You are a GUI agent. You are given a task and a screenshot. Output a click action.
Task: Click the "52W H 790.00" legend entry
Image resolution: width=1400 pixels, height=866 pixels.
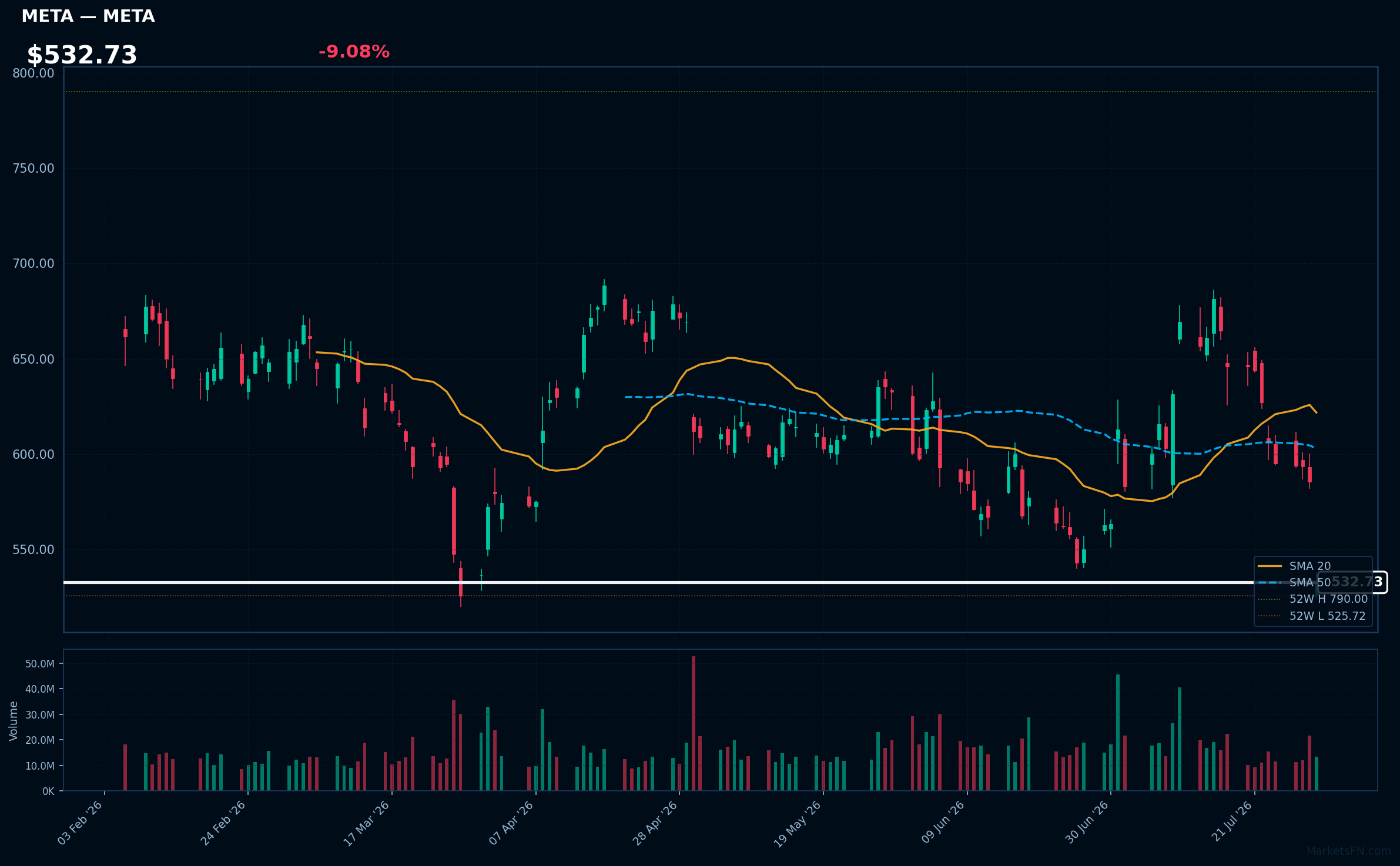[x=1313, y=599]
